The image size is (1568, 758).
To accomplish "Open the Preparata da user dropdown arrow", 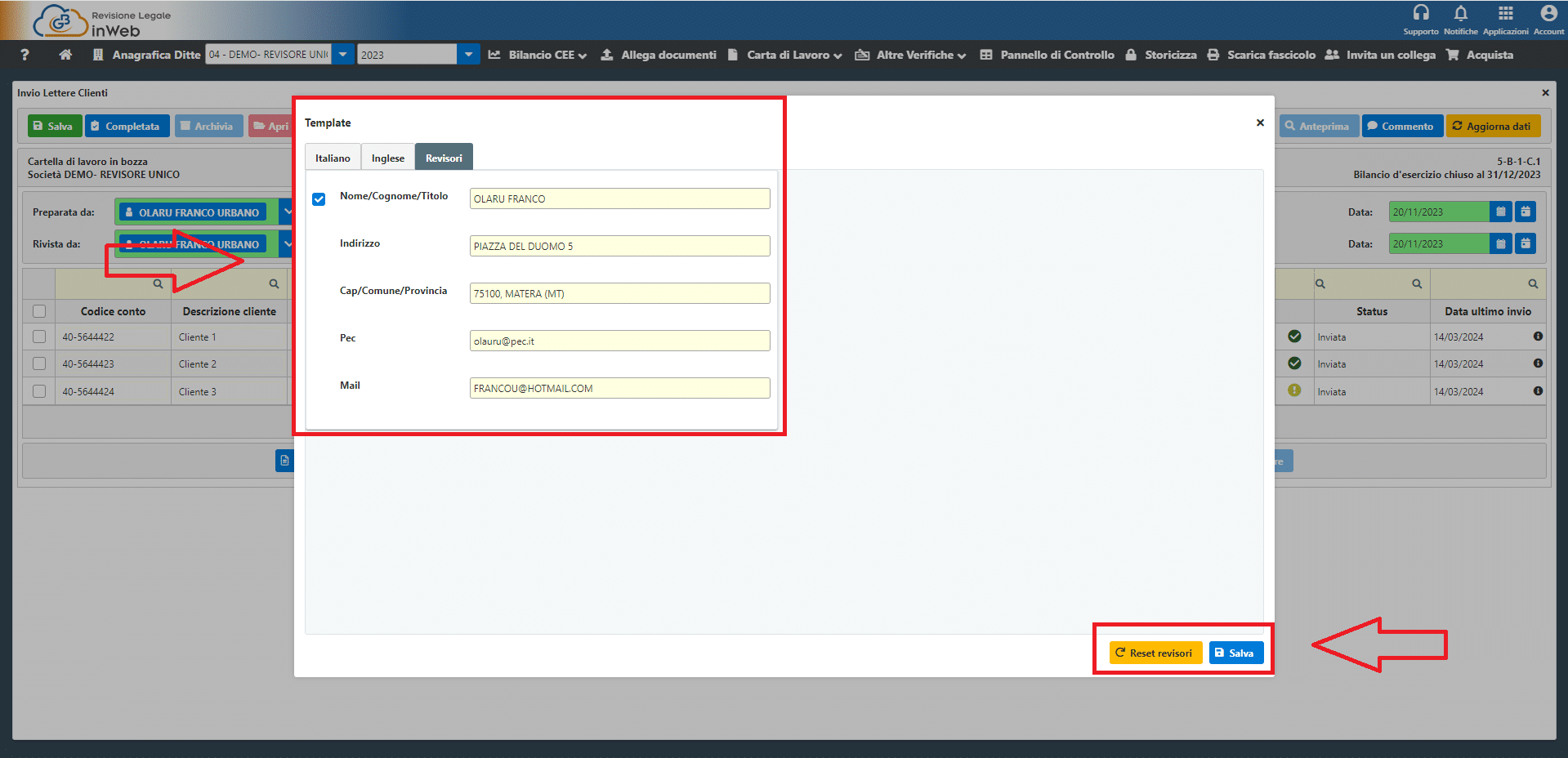I will pyautogui.click(x=286, y=212).
